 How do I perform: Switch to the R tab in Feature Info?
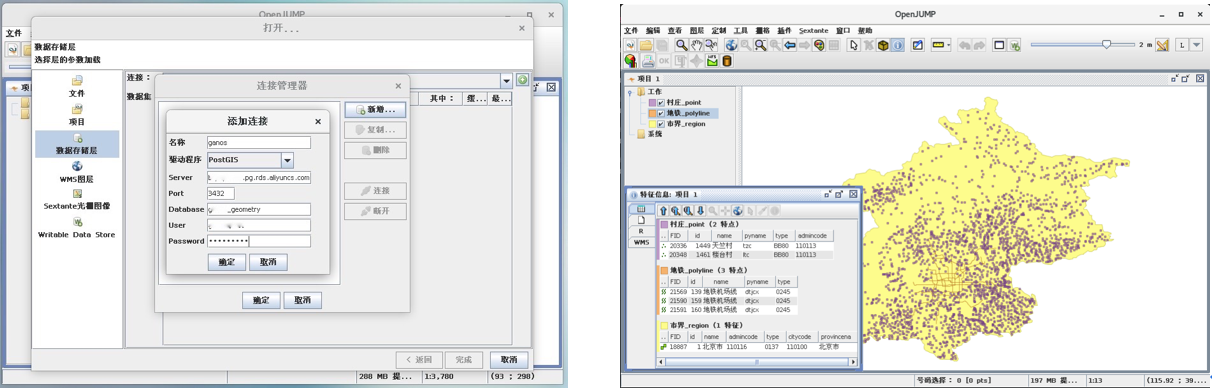point(641,231)
